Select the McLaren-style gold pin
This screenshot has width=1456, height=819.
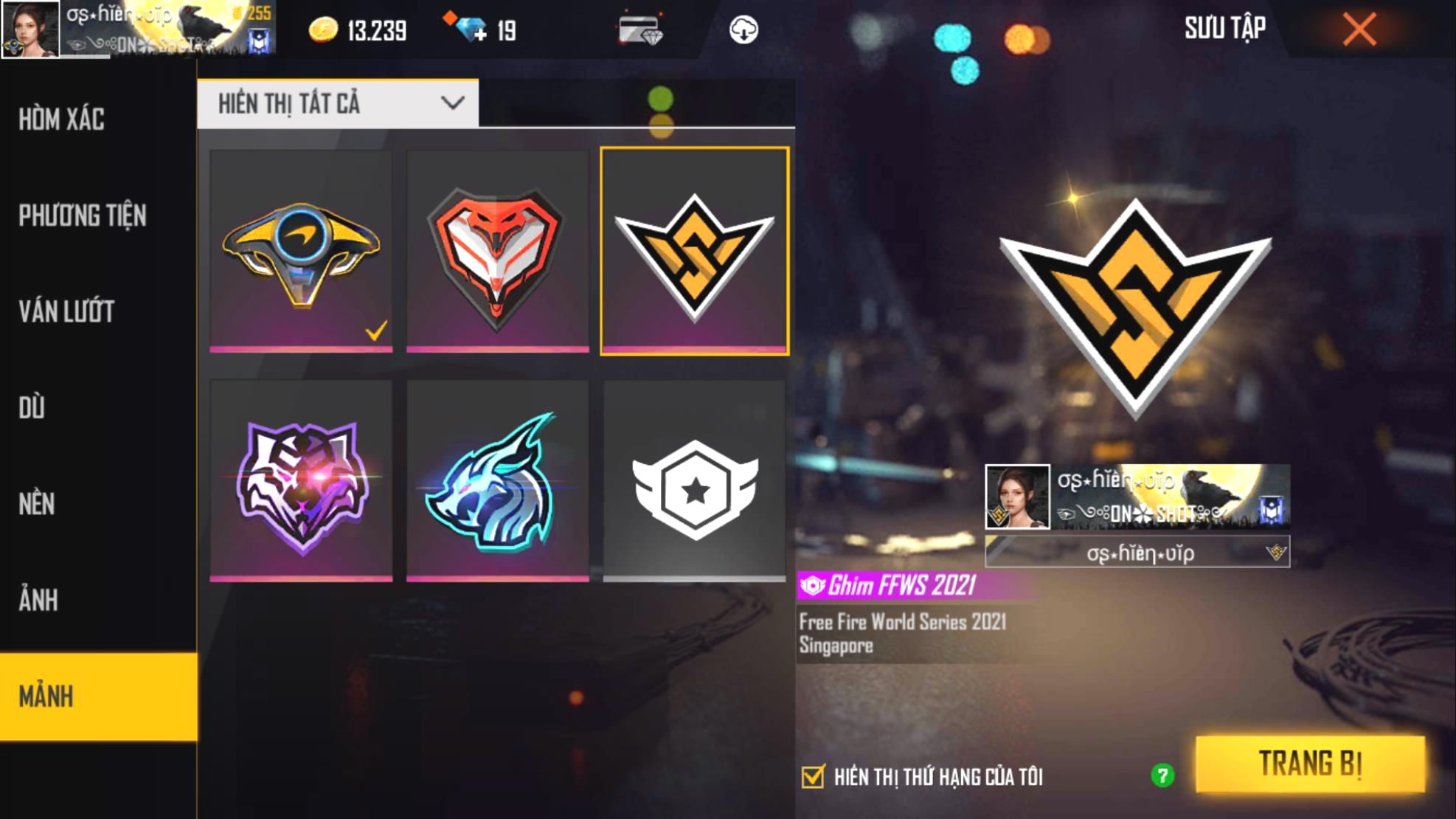click(x=301, y=251)
